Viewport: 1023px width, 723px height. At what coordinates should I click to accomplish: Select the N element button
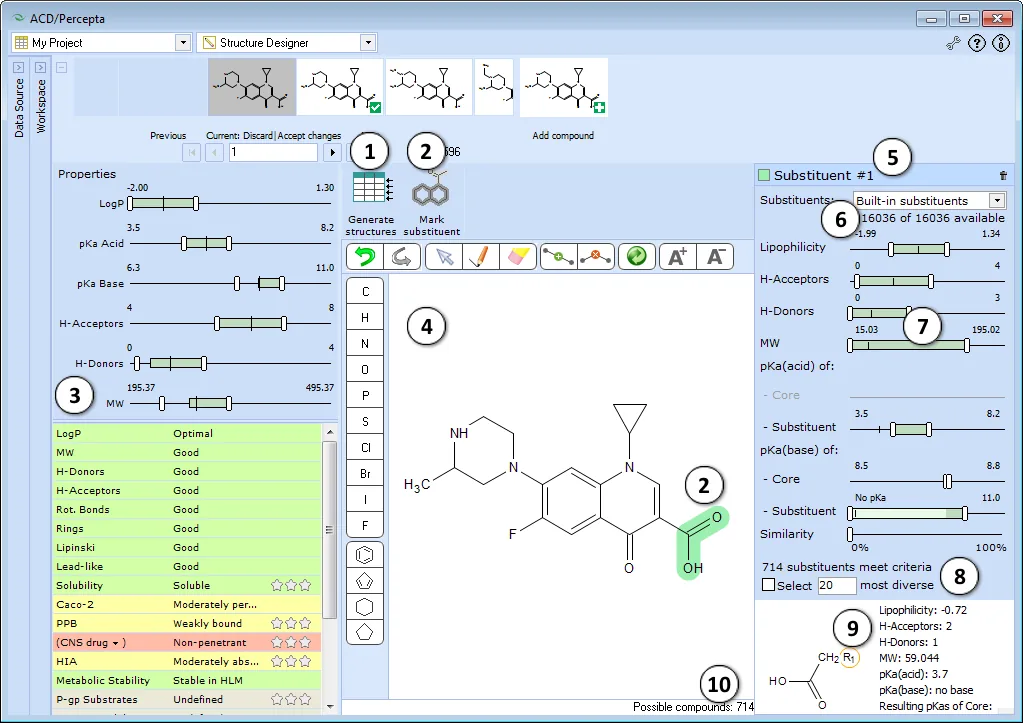[365, 344]
